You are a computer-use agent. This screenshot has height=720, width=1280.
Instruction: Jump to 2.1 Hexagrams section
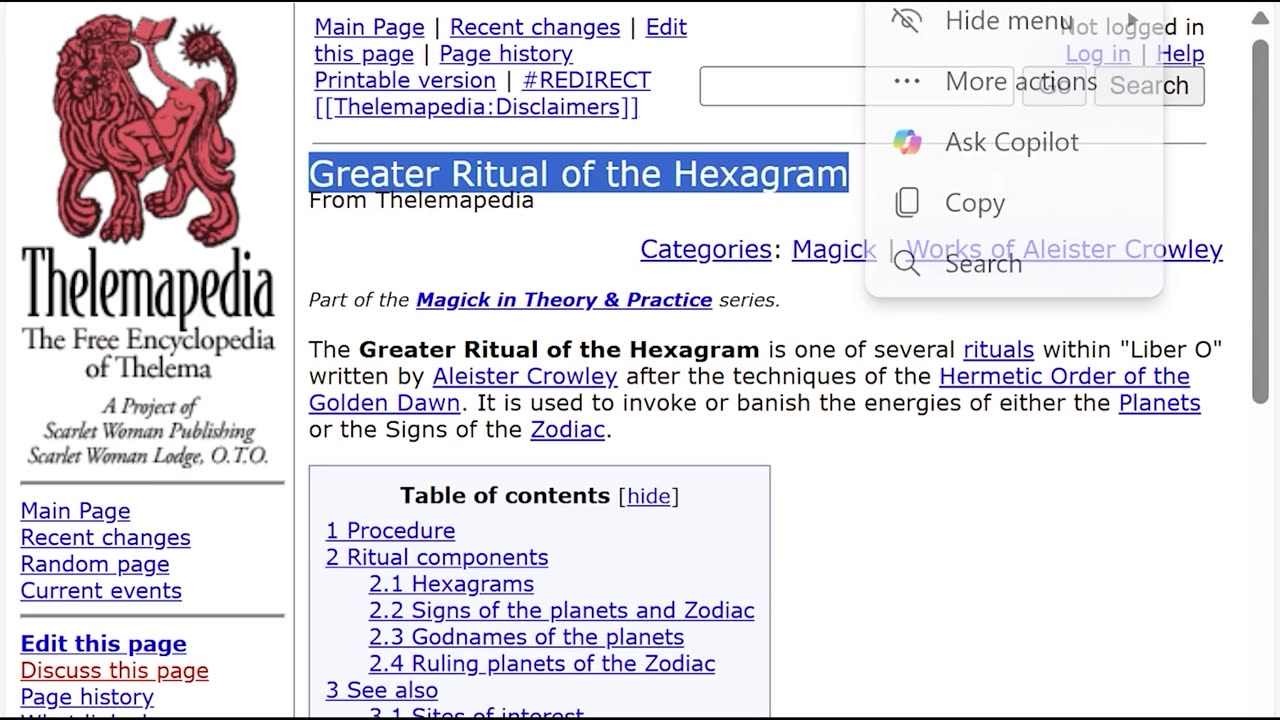(451, 584)
